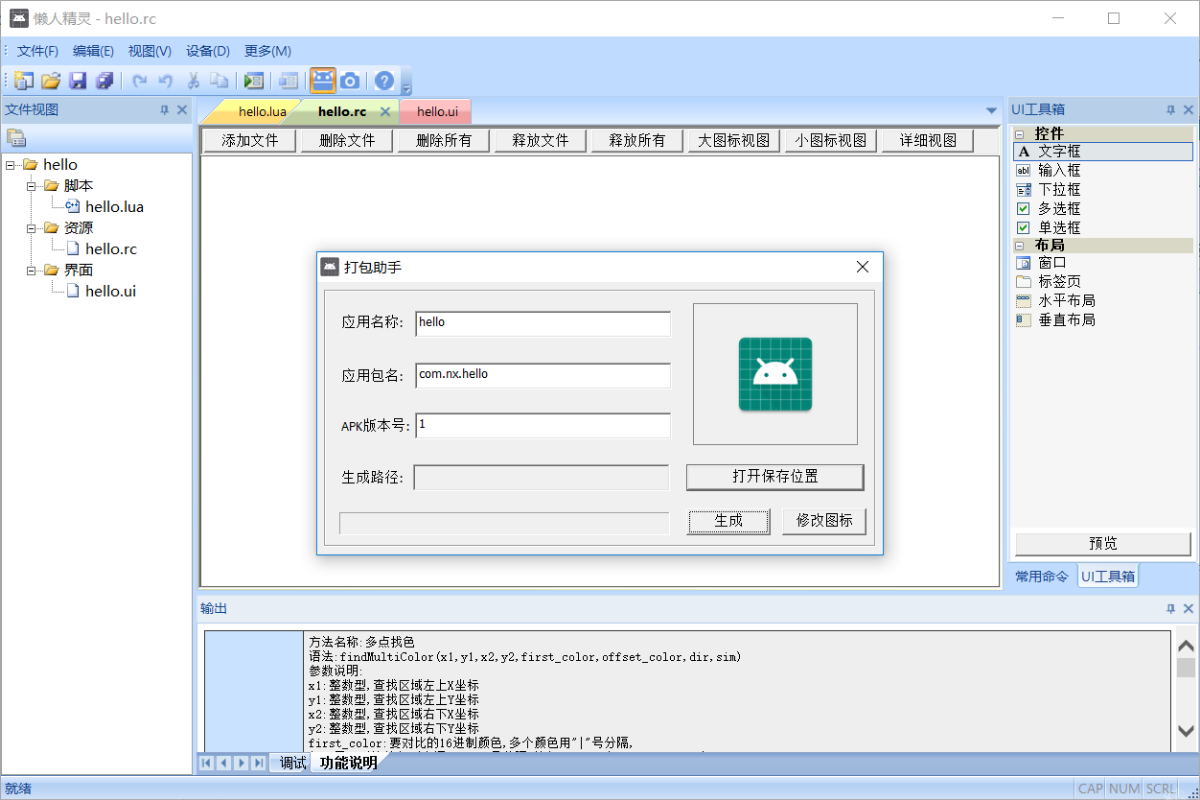Click the 应用包名 input field
This screenshot has width=1200, height=800.
[543, 375]
